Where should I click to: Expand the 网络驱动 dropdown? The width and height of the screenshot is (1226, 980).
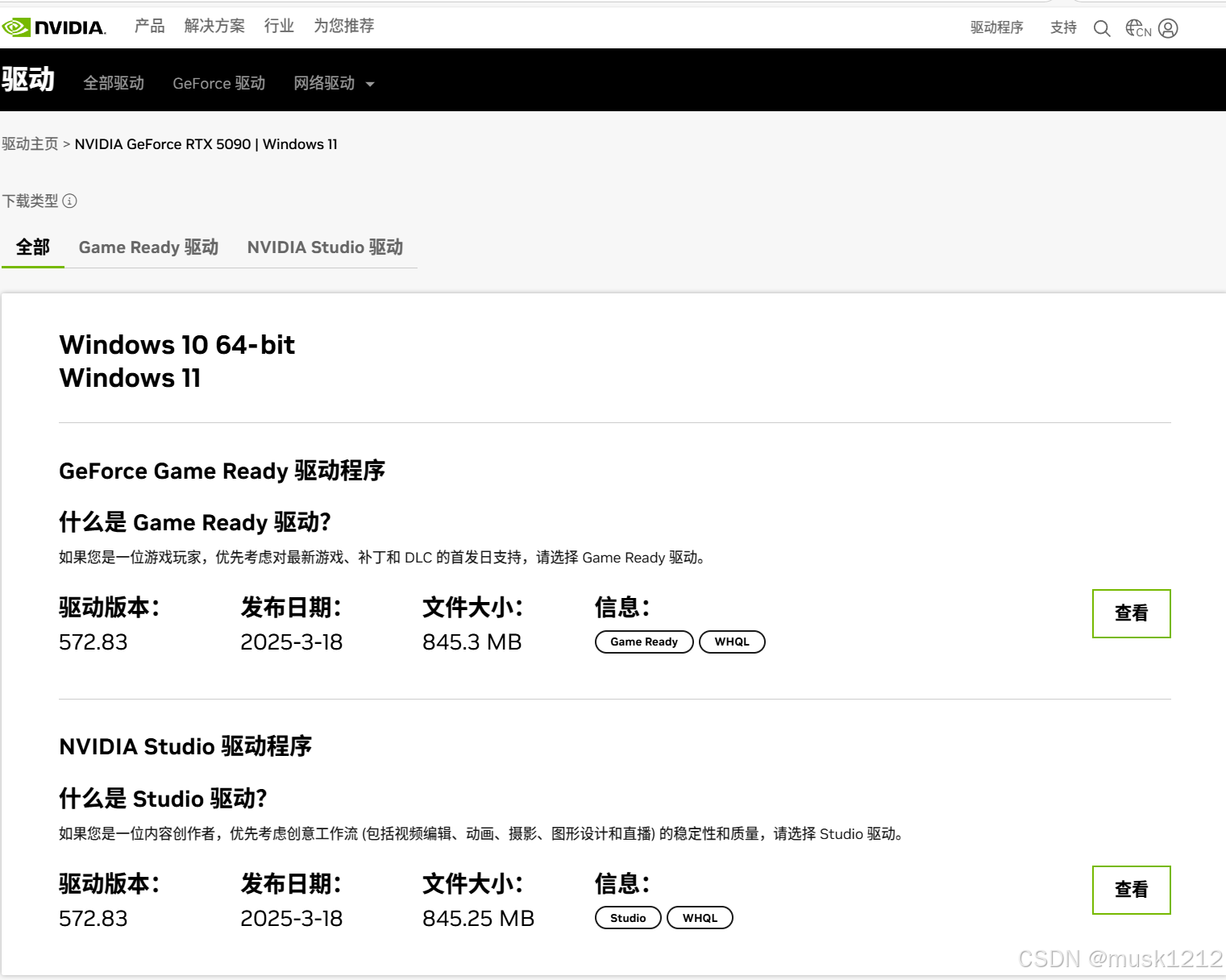pyautogui.click(x=334, y=83)
